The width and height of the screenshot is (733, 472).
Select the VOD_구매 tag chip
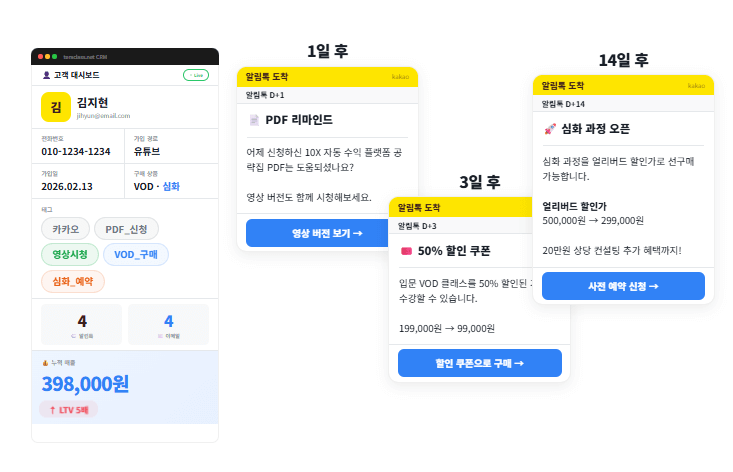[136, 255]
